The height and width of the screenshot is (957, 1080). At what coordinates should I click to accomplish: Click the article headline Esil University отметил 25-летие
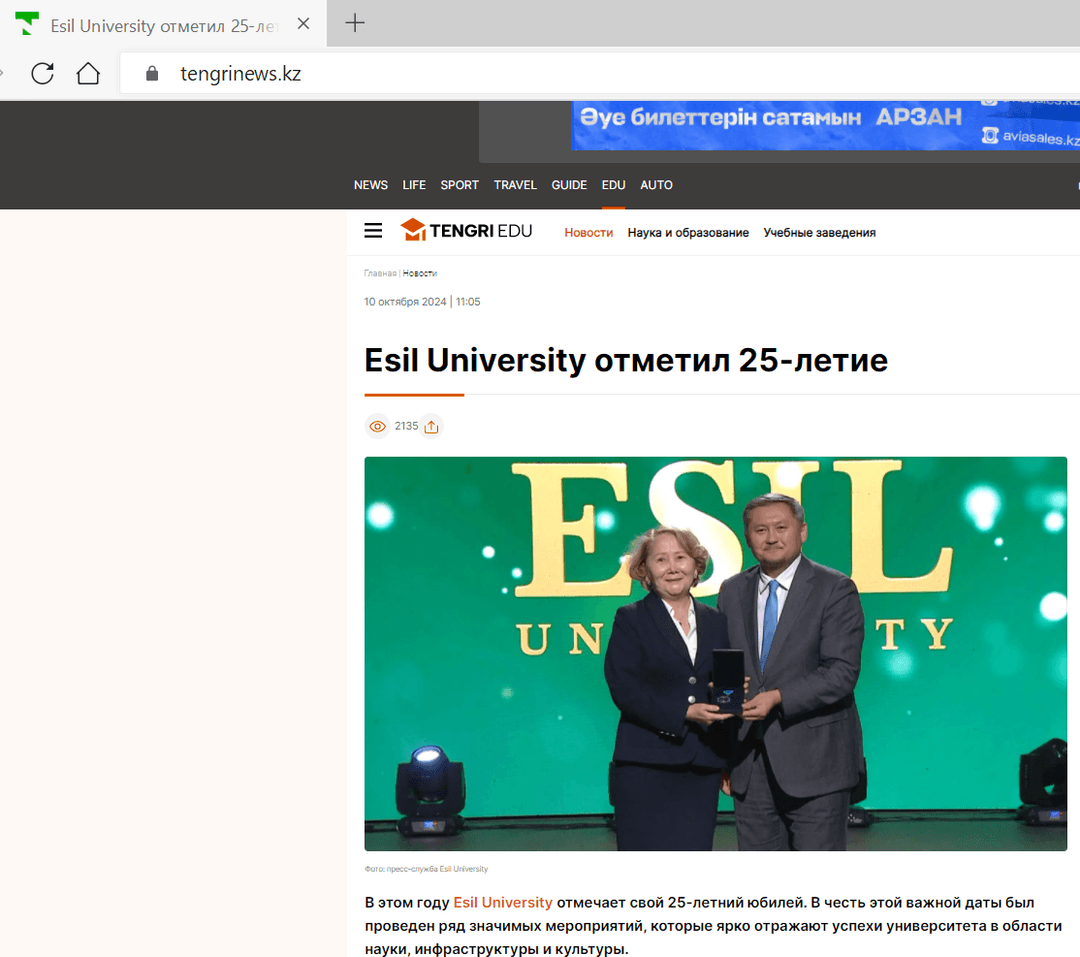(626, 360)
